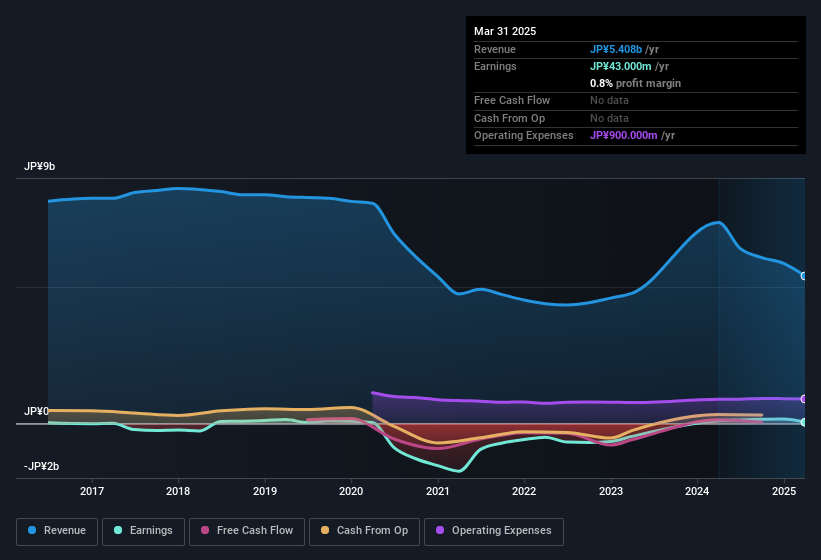Click Earnings label in tooltip
The height and width of the screenshot is (560, 821).
click(x=495, y=66)
